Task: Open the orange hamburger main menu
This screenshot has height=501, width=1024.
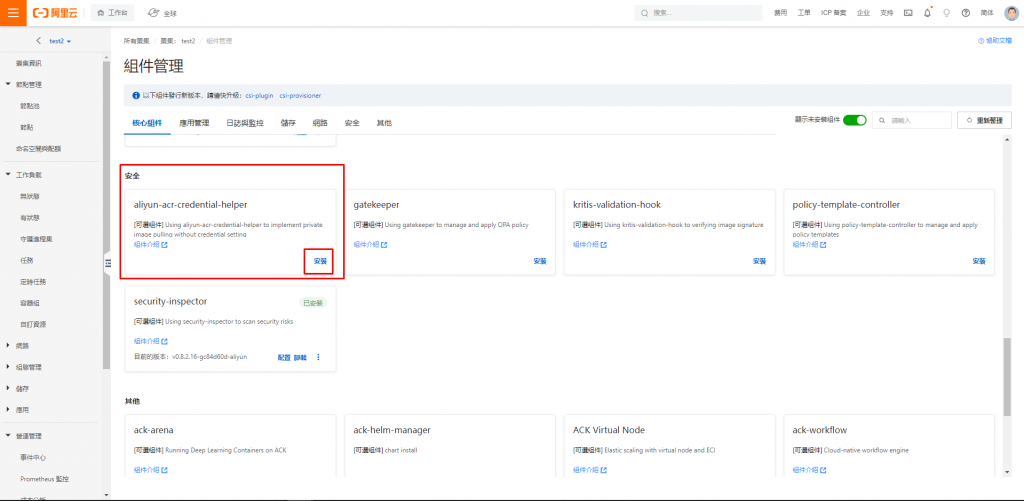Action: (13, 13)
